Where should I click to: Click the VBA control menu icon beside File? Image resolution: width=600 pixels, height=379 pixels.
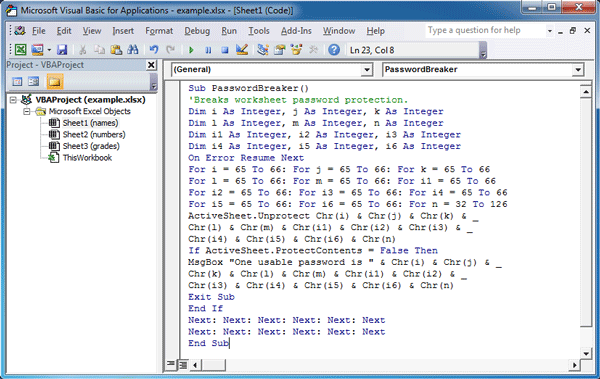(x=20, y=31)
